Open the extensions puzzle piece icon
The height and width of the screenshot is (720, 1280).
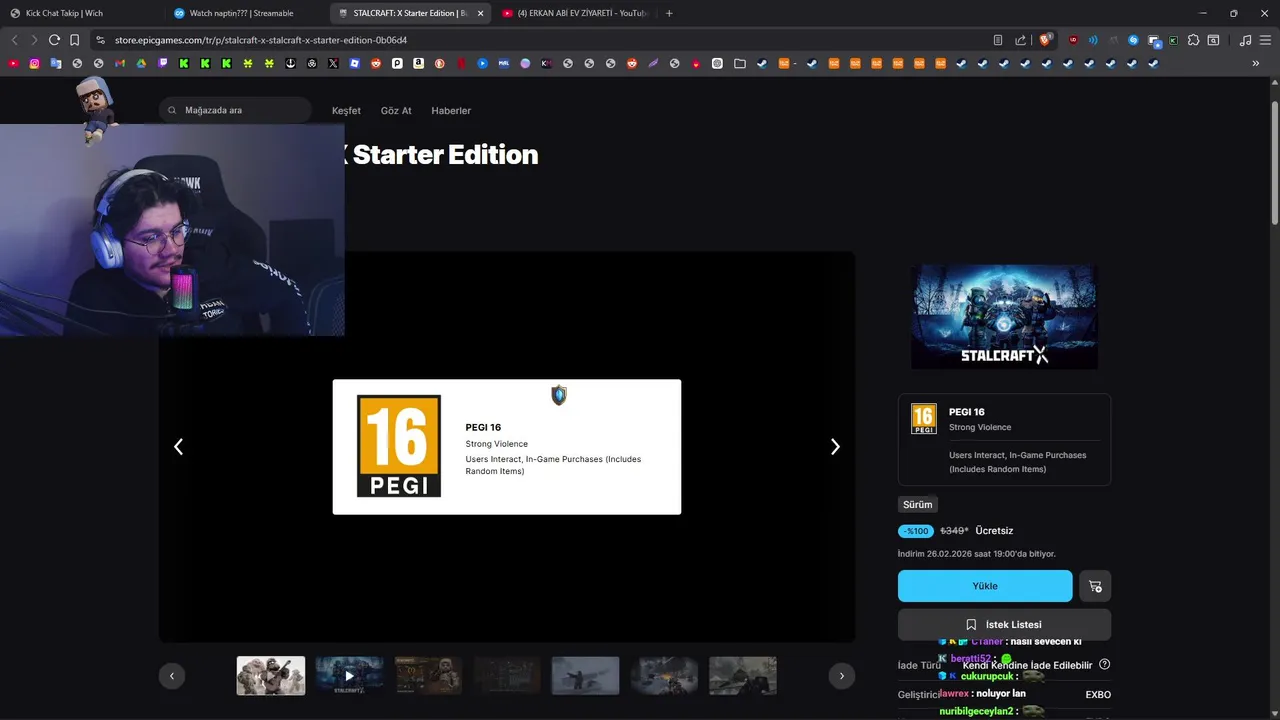(1193, 40)
